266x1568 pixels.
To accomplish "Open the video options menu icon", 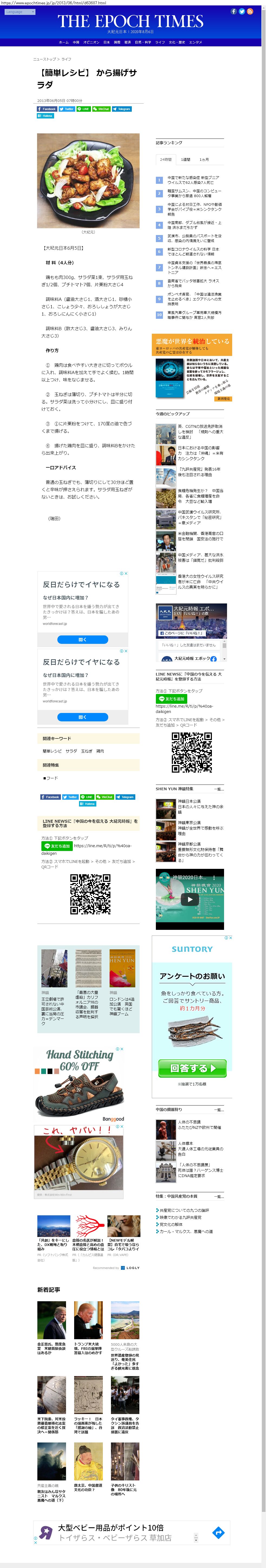I will tap(214, 877).
